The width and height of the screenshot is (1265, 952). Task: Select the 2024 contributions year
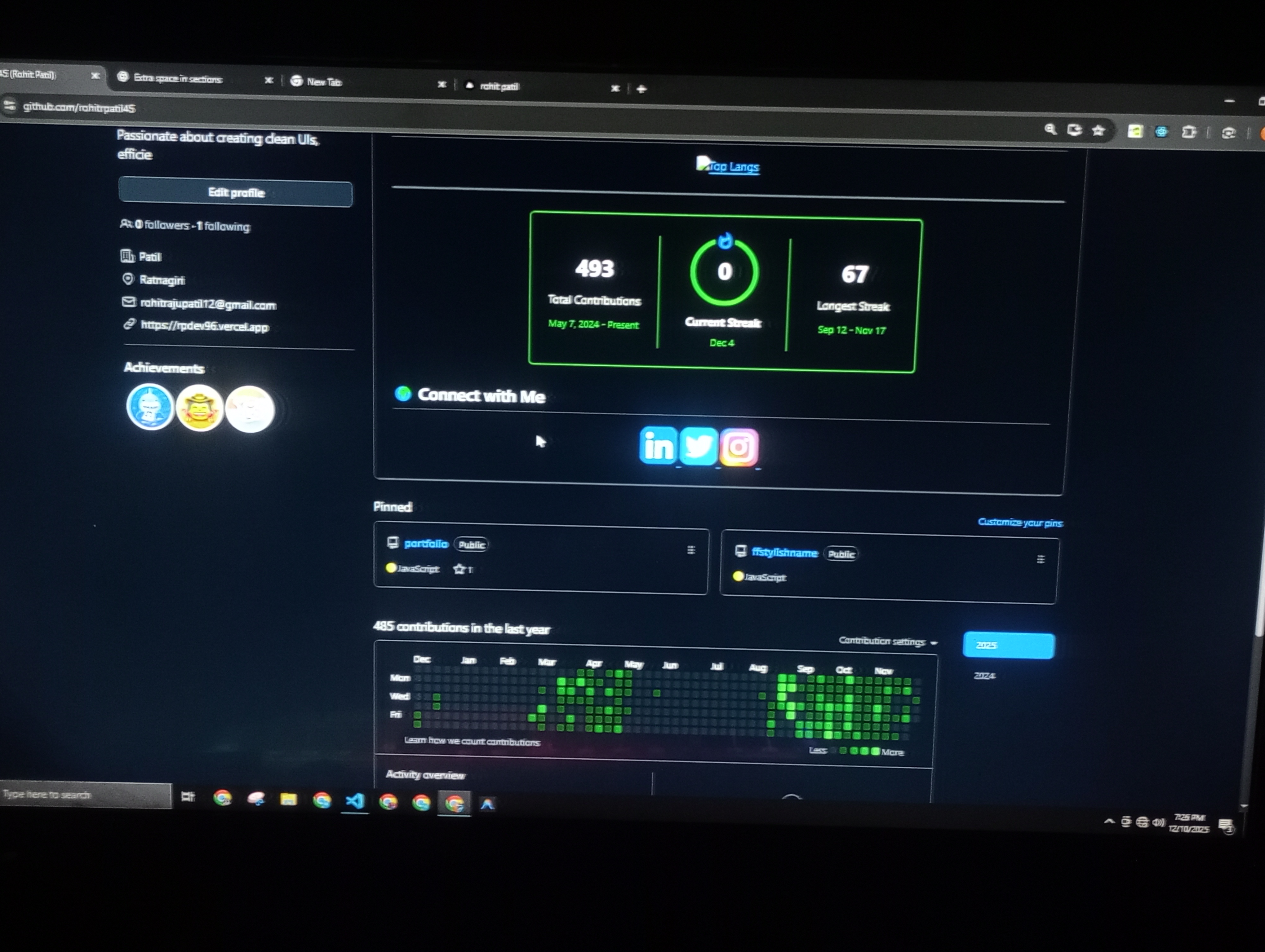pyautogui.click(x=984, y=676)
